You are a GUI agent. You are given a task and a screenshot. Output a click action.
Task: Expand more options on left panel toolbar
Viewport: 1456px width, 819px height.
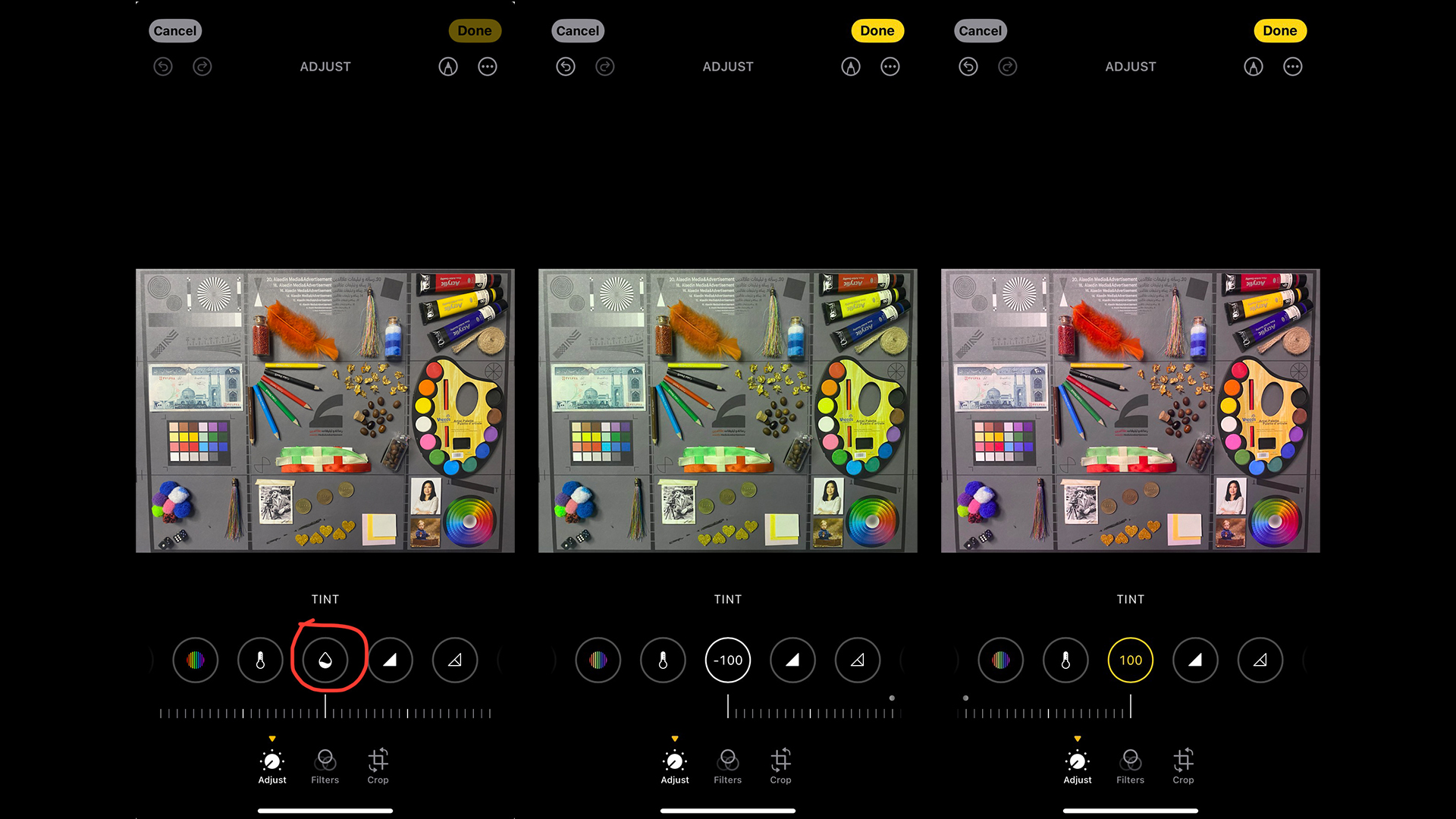tap(486, 66)
